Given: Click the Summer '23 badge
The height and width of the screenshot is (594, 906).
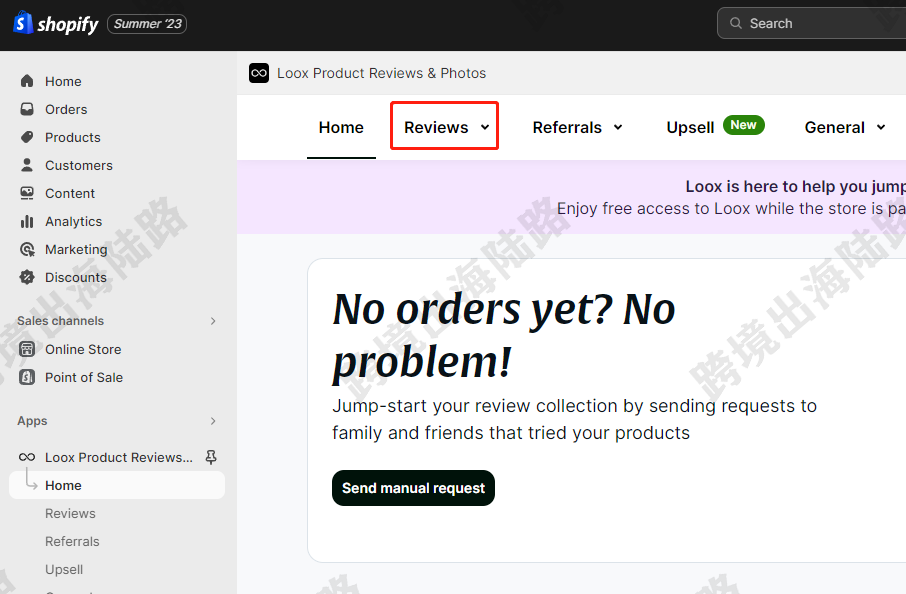Looking at the screenshot, I should tap(147, 24).
